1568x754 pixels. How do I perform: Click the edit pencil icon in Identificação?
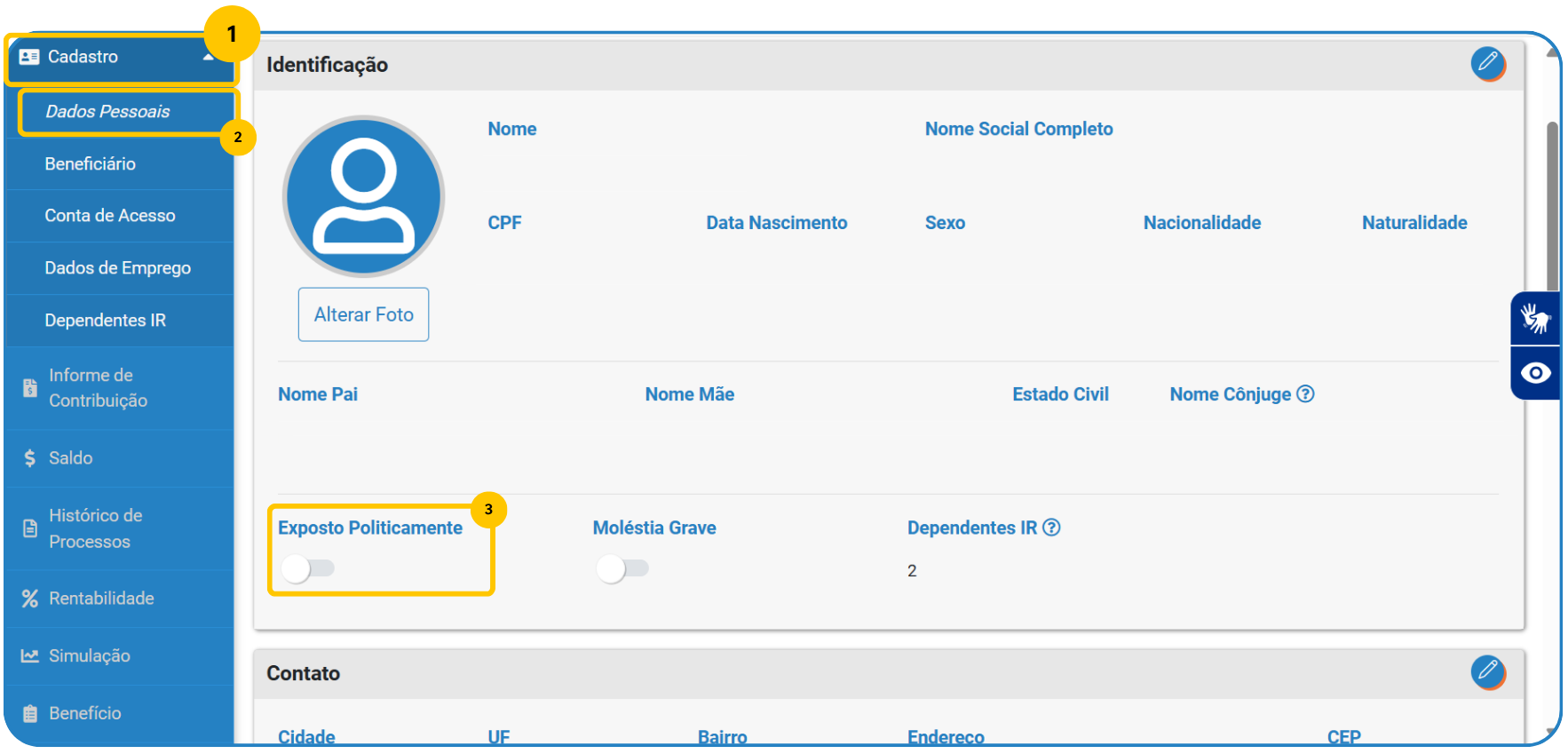click(x=1487, y=64)
